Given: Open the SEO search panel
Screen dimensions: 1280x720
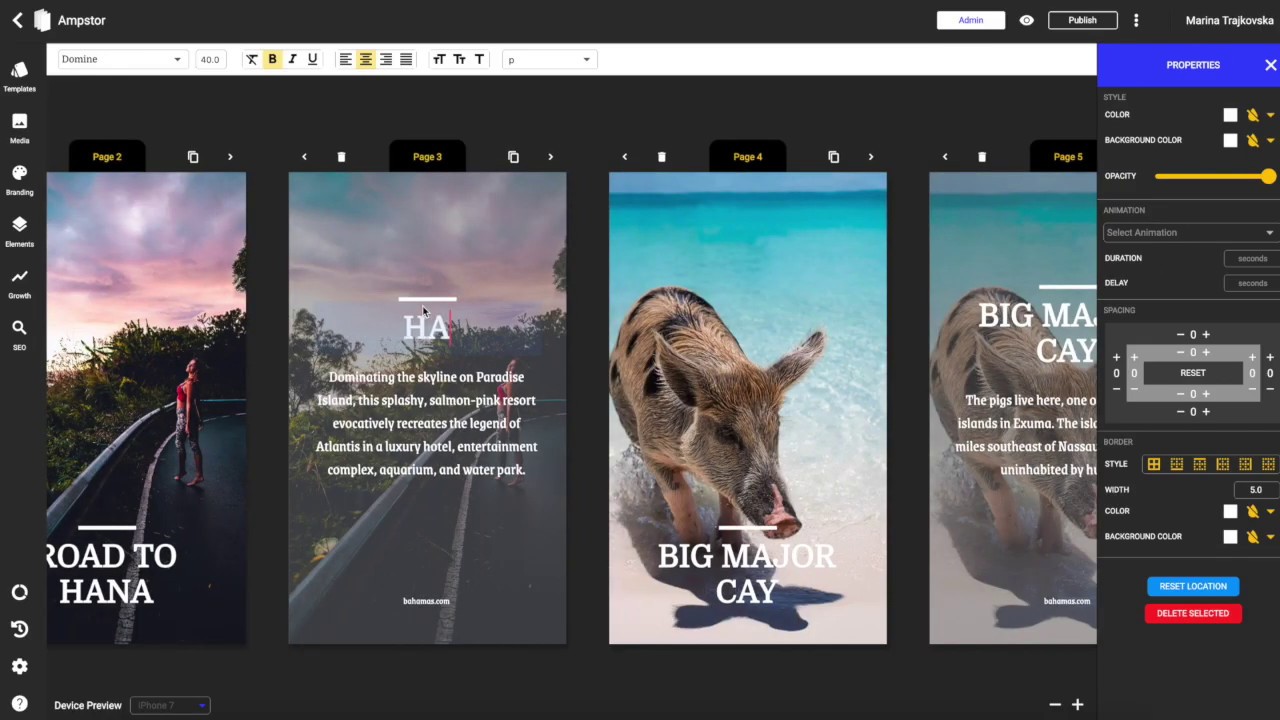Looking at the screenshot, I should point(19,335).
